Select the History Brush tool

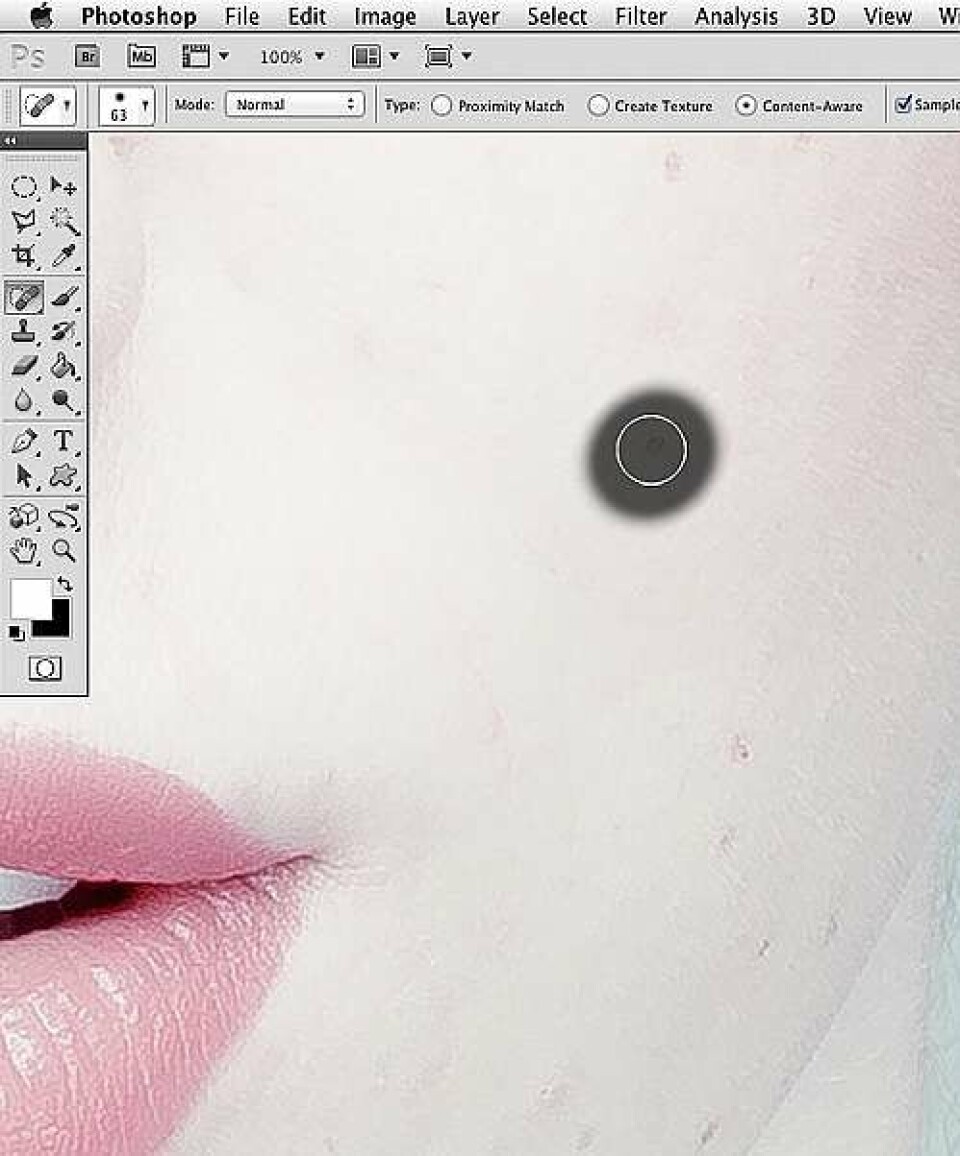[63, 332]
